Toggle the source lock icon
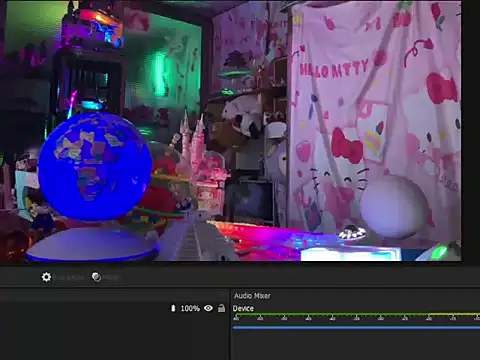480x360 pixels. pos(221,308)
